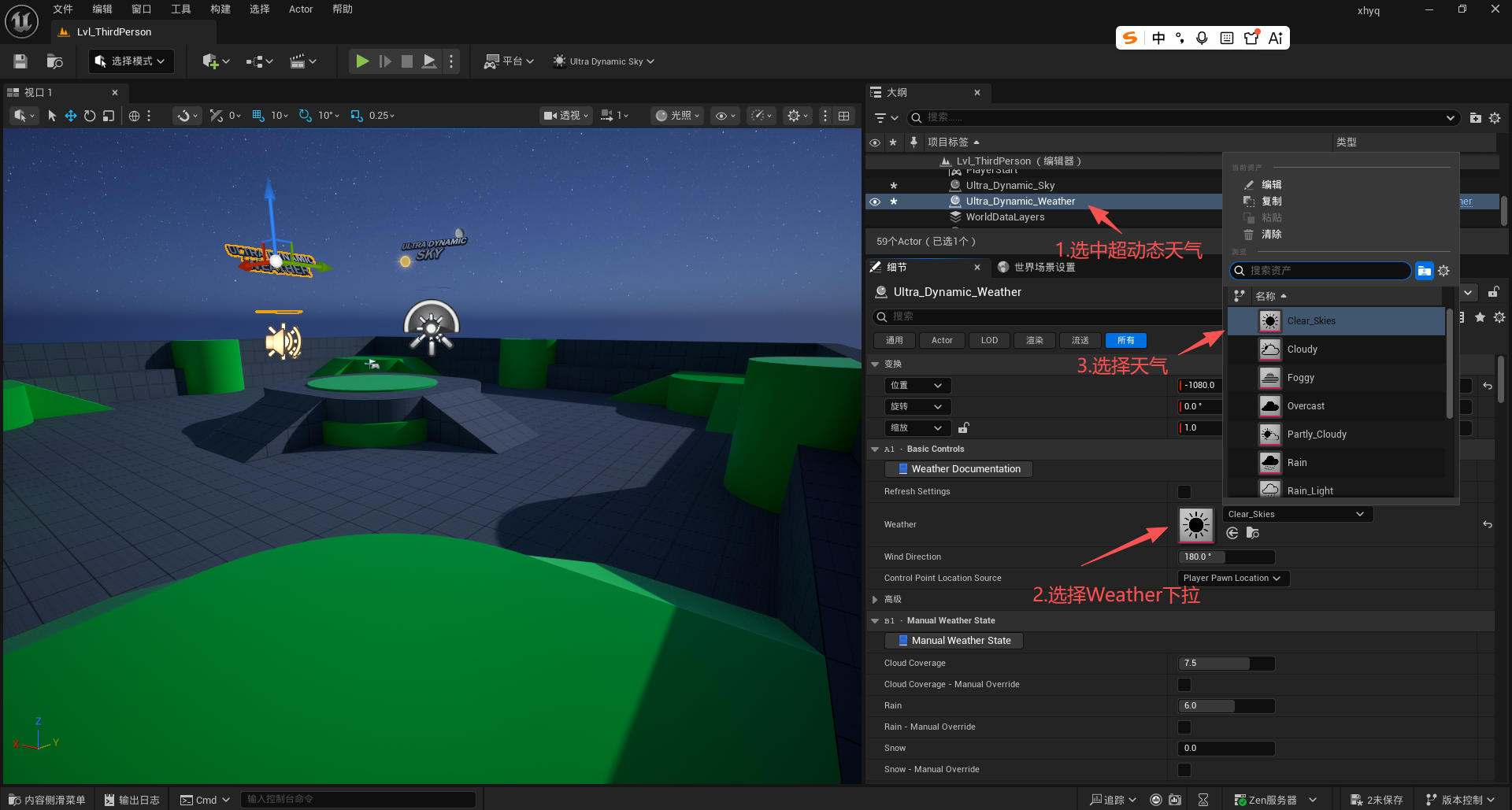
Task: Select Rain from the weather list
Action: point(1336,463)
